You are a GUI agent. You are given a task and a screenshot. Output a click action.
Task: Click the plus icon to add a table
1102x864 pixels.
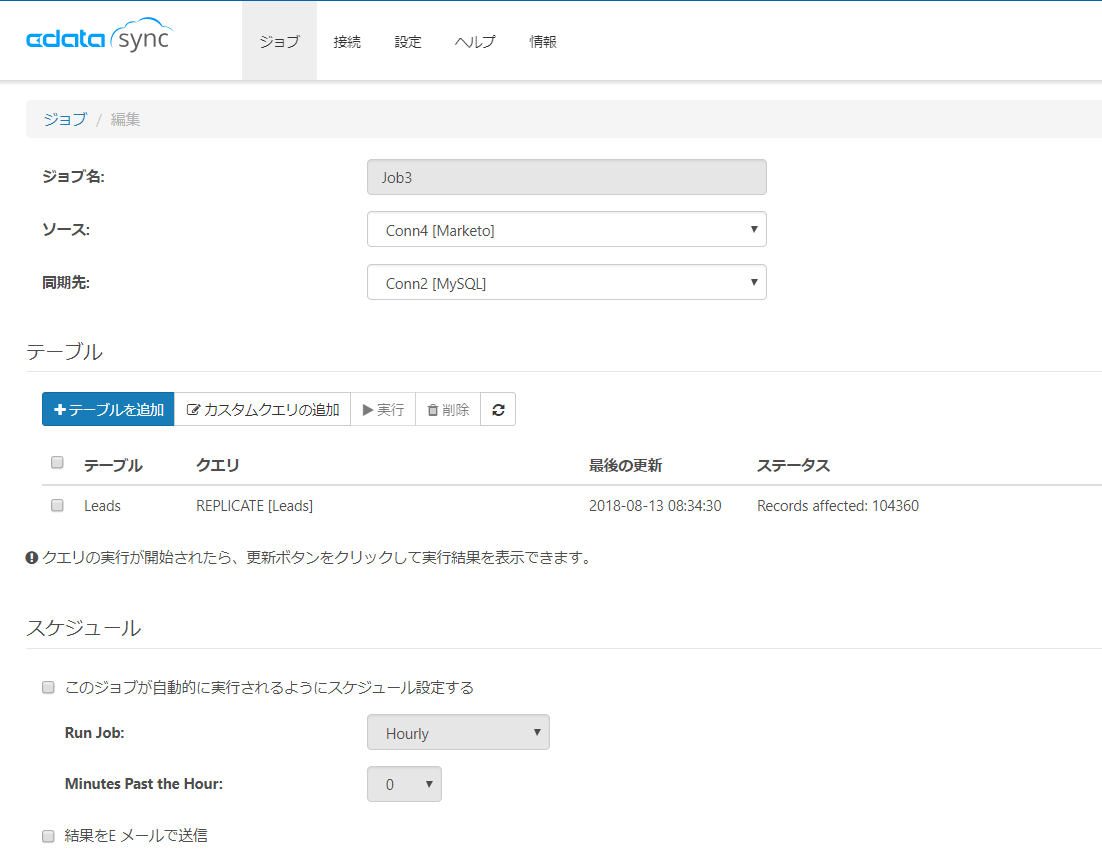point(62,409)
